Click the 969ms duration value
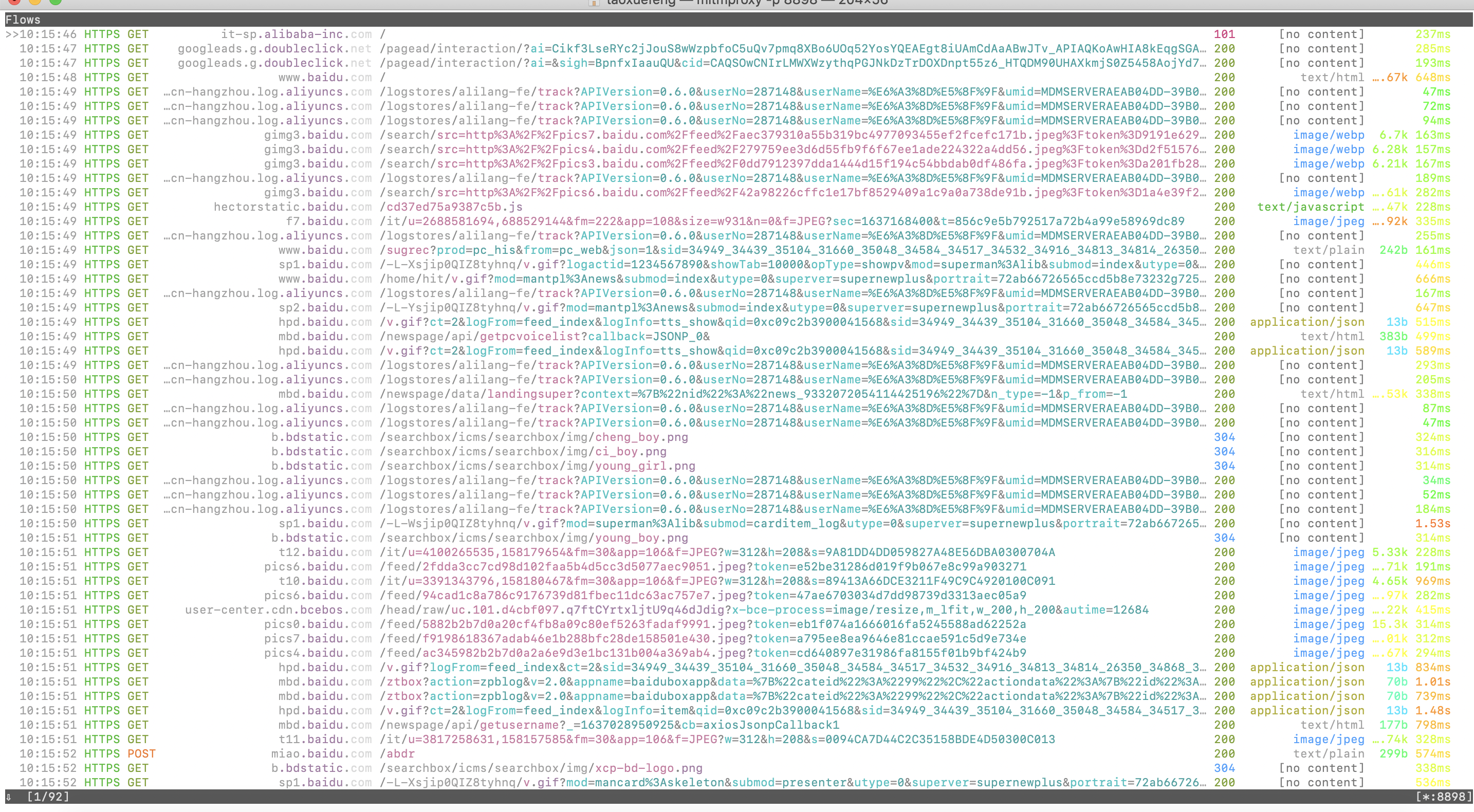The image size is (1474, 812). coord(1433,581)
